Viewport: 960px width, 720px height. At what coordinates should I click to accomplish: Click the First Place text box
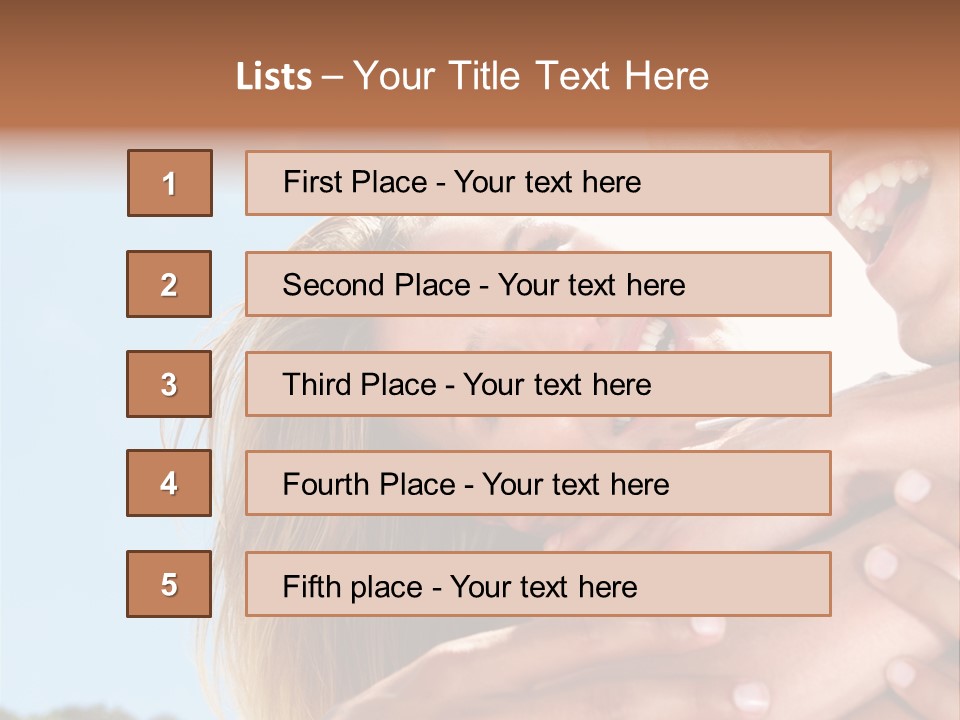click(x=538, y=183)
